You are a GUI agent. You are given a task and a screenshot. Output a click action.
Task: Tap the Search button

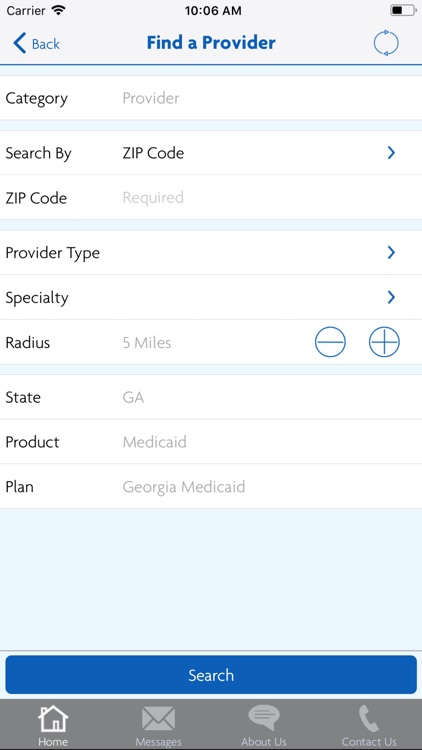coord(211,674)
